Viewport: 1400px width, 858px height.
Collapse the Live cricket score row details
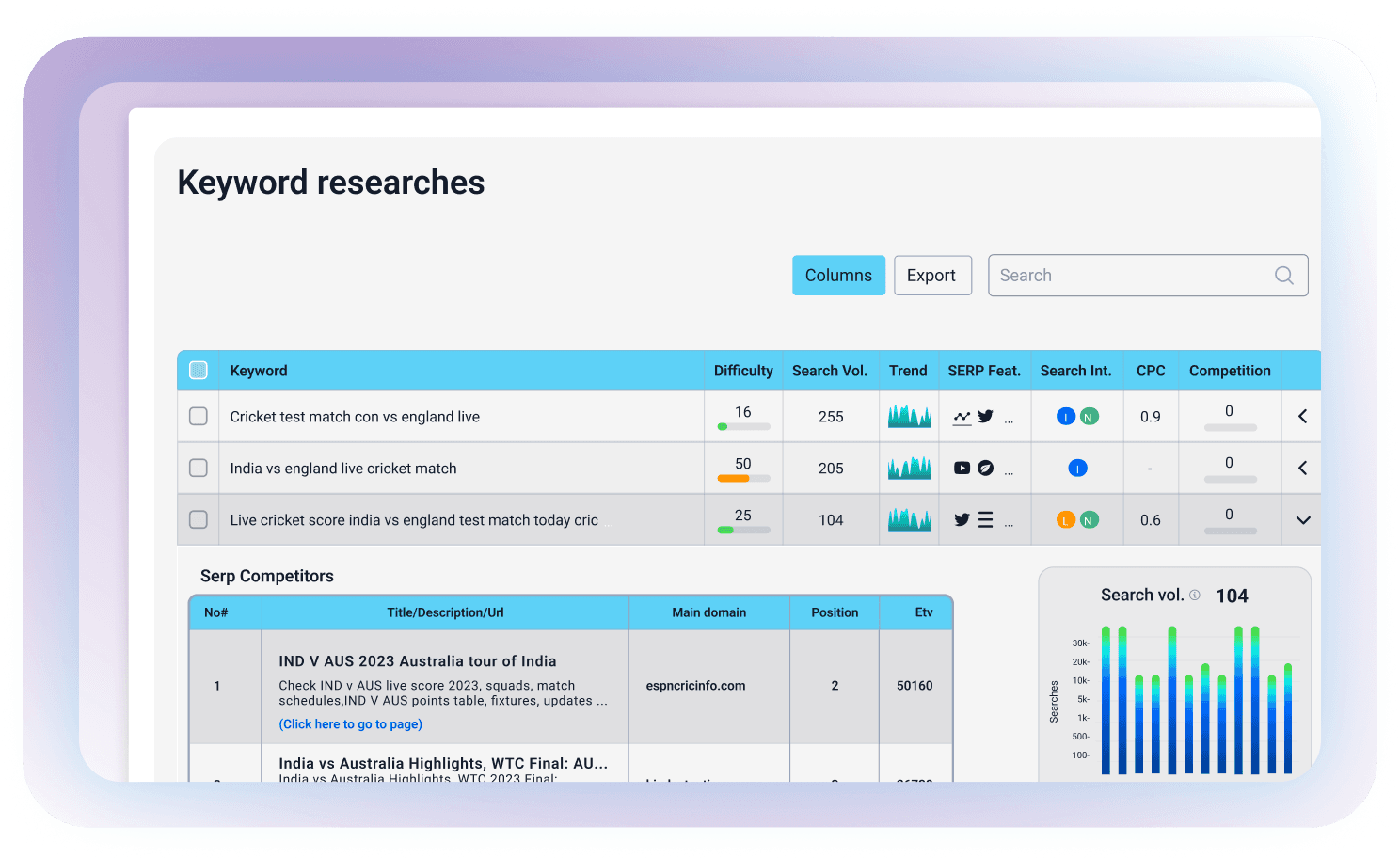pyautogui.click(x=1302, y=520)
